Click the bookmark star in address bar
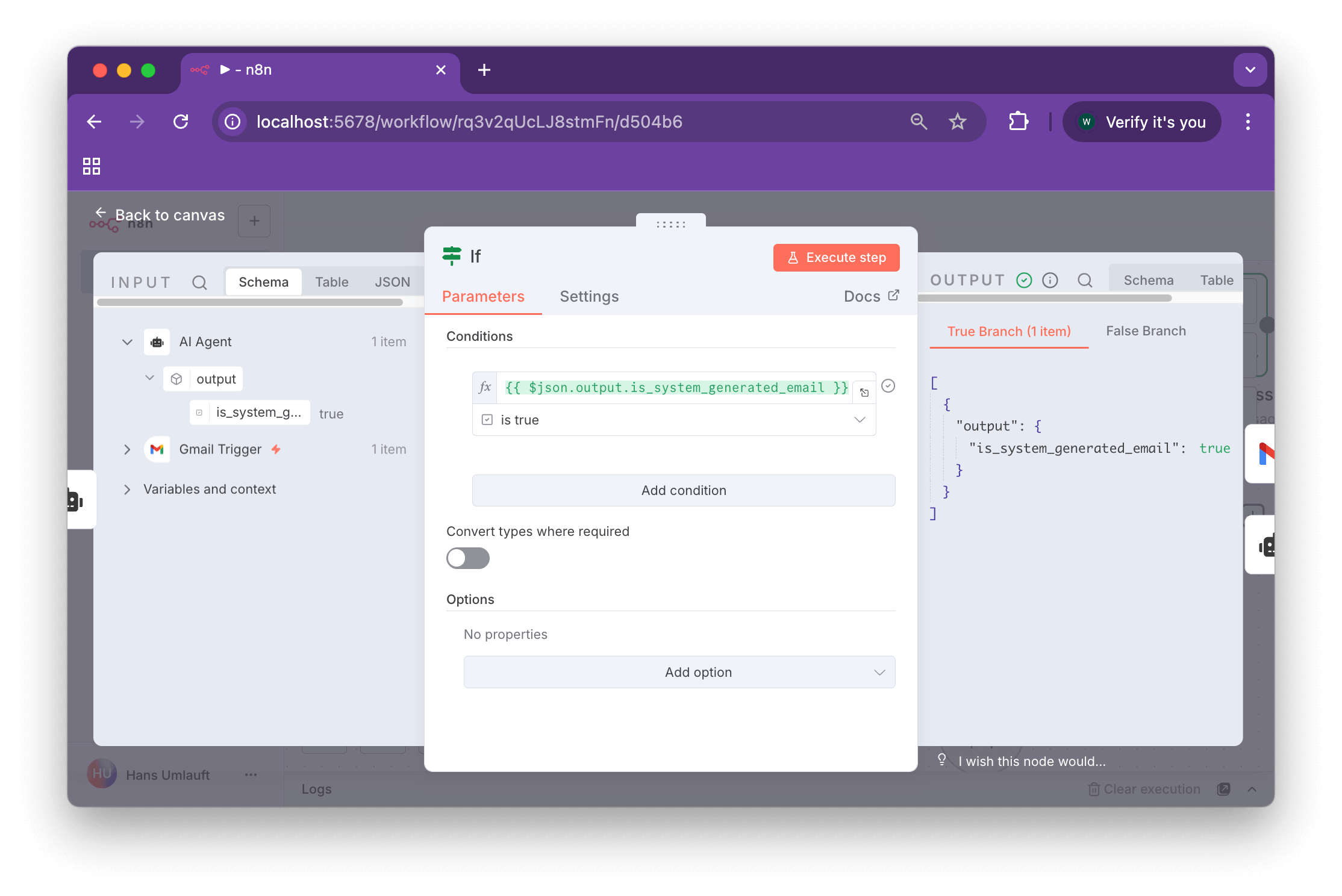 pos(957,122)
